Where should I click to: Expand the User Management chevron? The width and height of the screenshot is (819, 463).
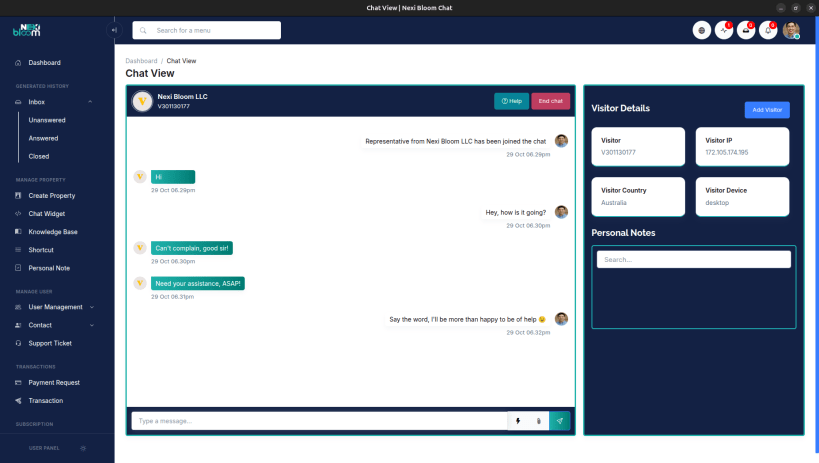tap(92, 307)
